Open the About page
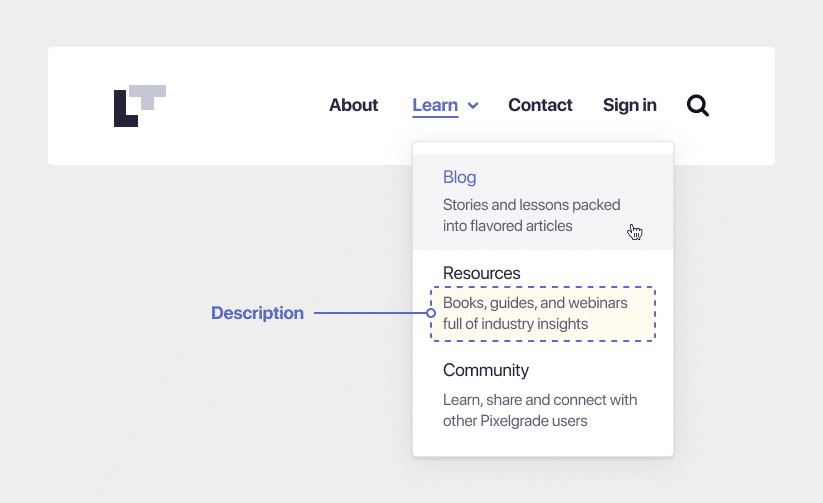The image size is (823, 503). [353, 105]
